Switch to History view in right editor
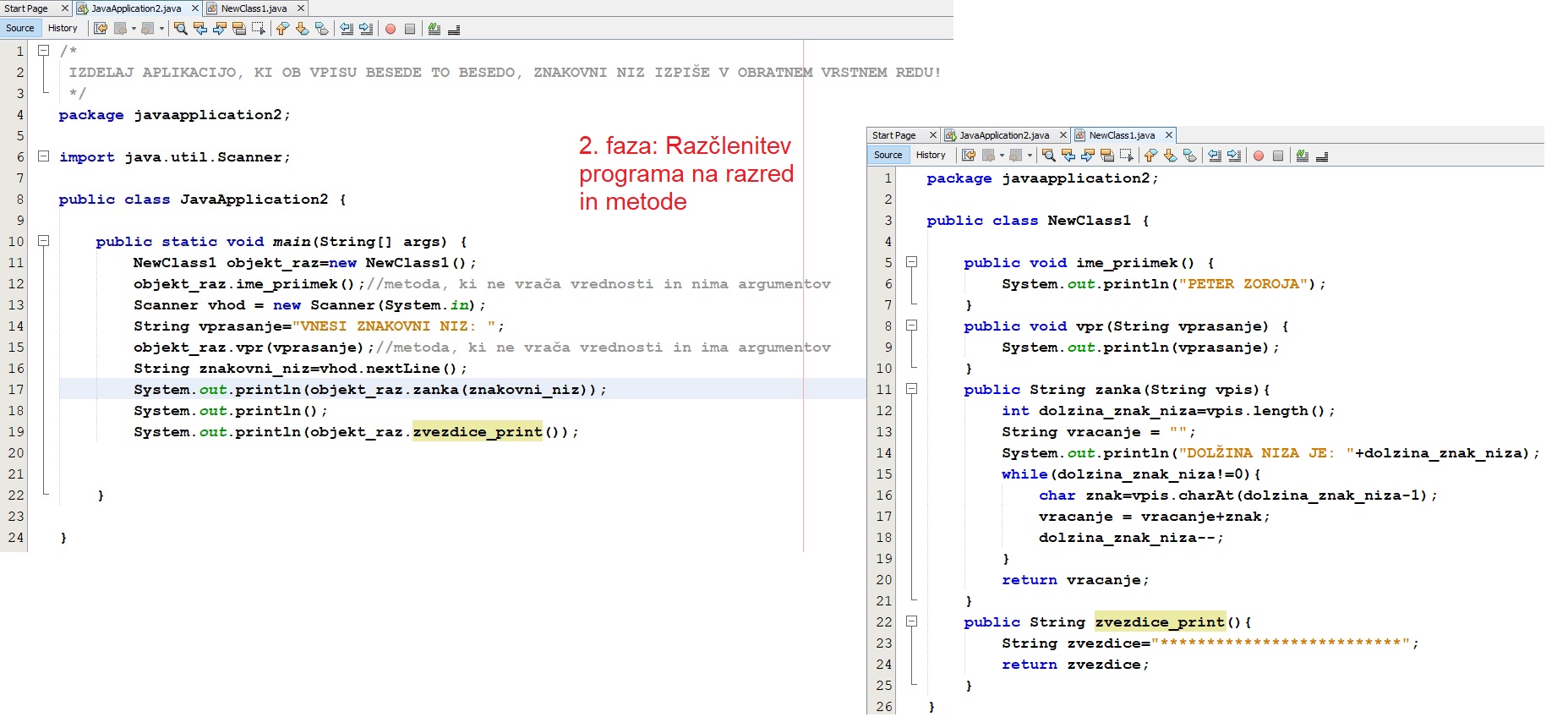 (x=931, y=155)
